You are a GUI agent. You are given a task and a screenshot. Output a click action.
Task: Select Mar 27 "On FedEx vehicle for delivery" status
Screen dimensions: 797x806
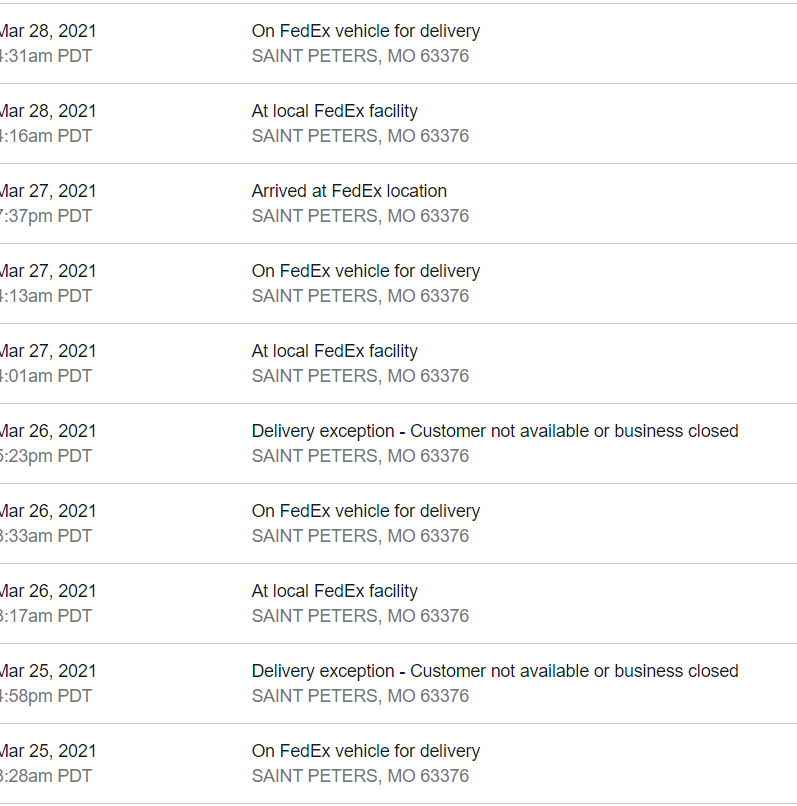[x=365, y=271]
